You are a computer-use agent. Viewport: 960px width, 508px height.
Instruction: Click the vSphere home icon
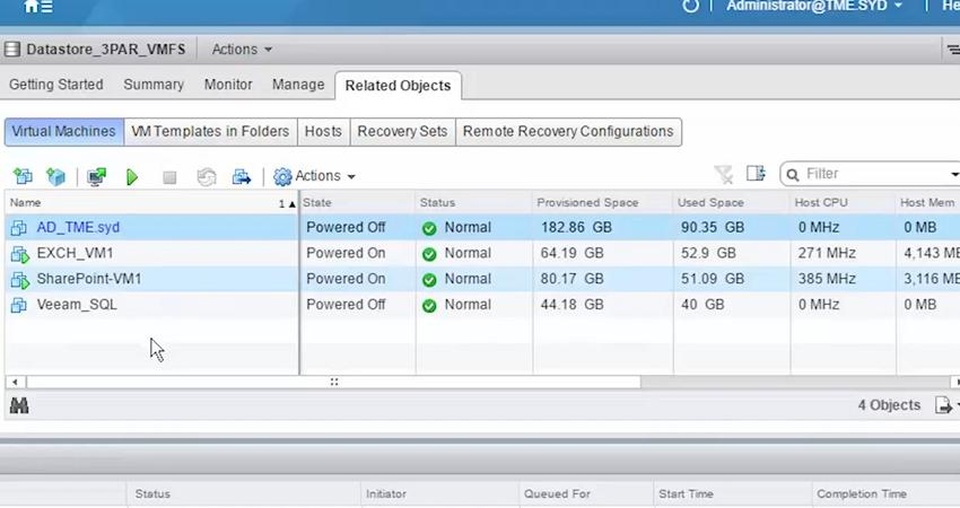37,7
